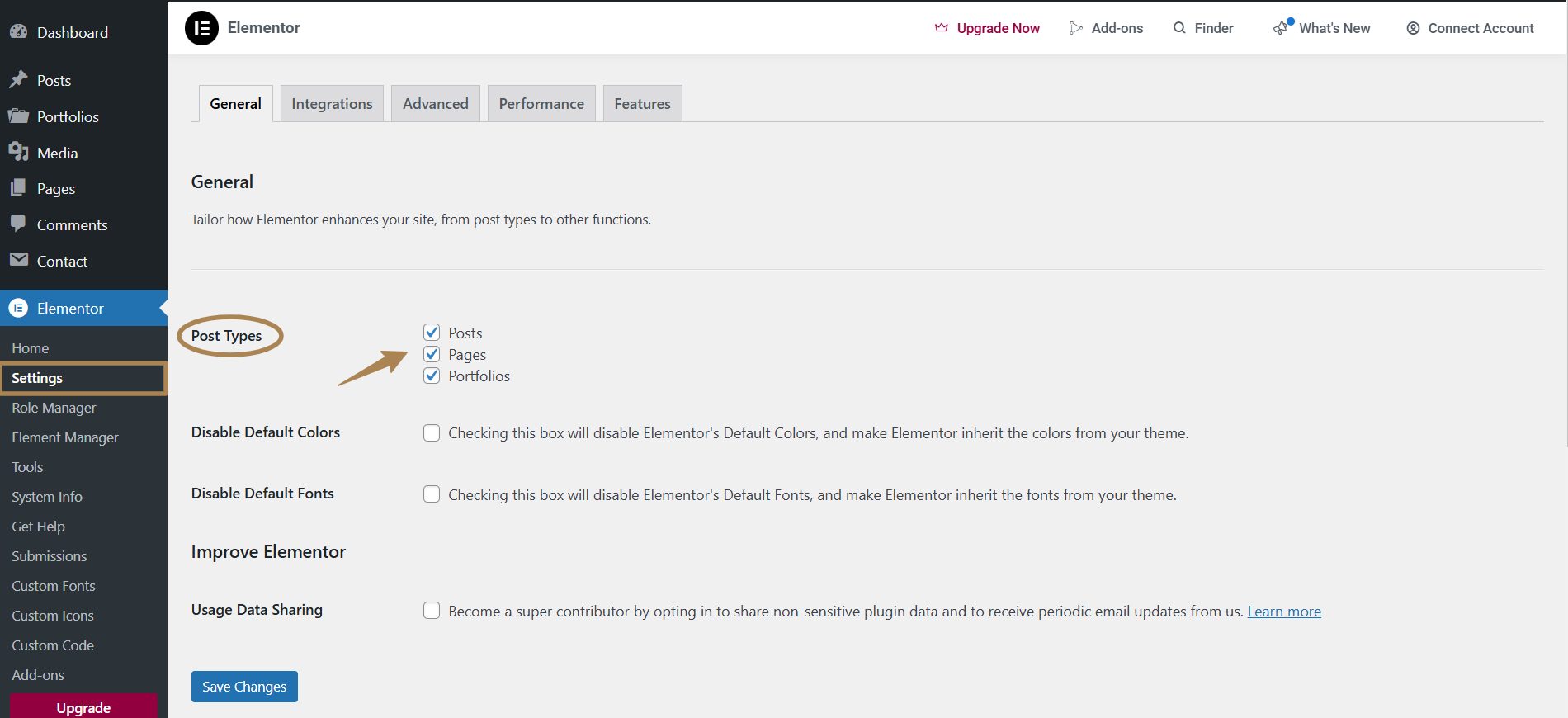
Task: Click the Connect Account button
Action: (x=1470, y=28)
